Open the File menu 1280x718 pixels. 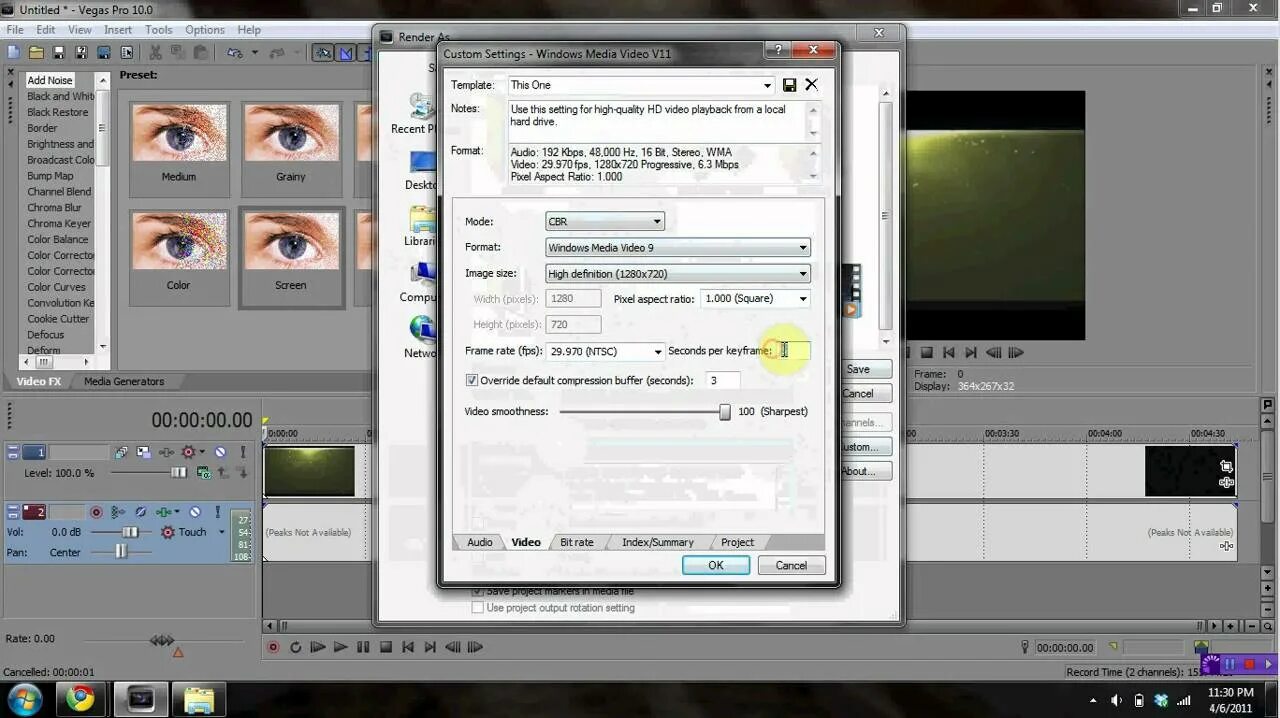15,30
